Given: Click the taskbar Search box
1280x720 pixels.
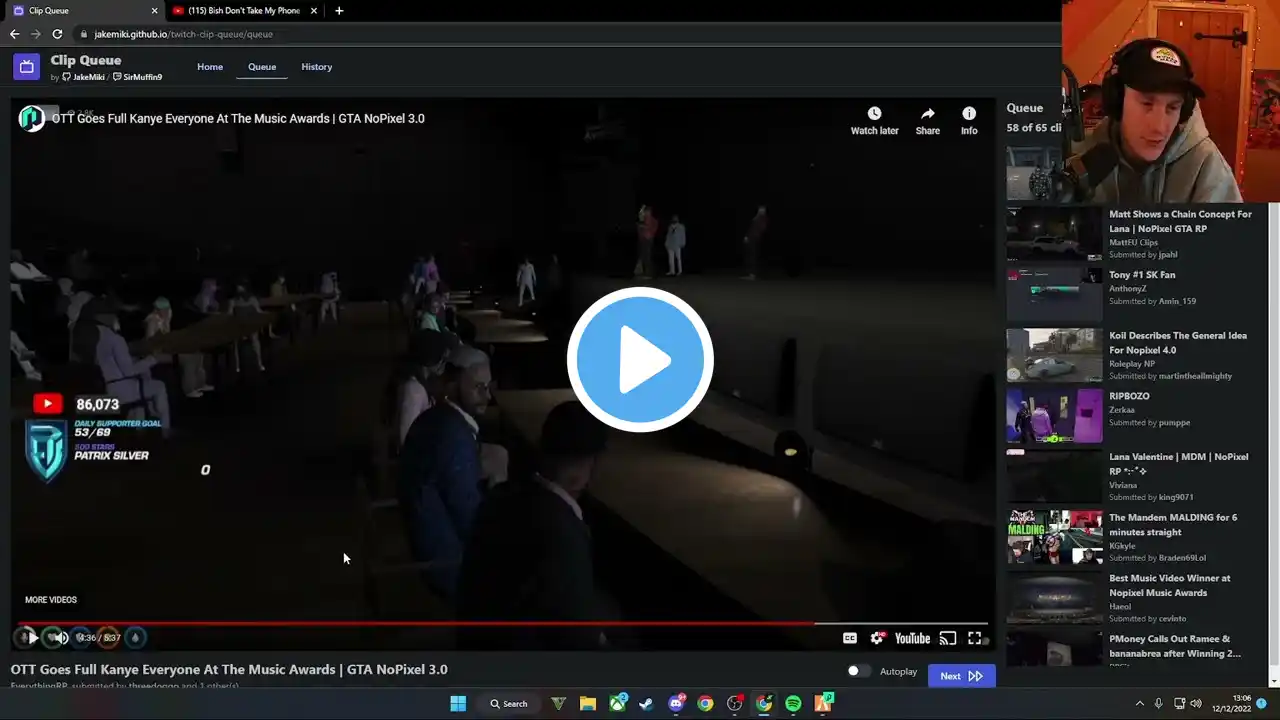Looking at the screenshot, I should coord(508,703).
